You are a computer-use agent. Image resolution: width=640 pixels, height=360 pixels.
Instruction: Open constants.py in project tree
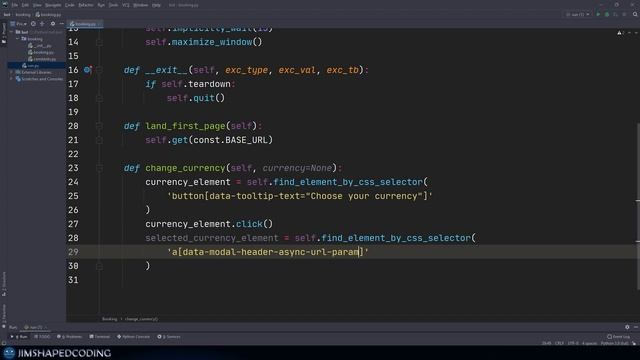(42, 59)
